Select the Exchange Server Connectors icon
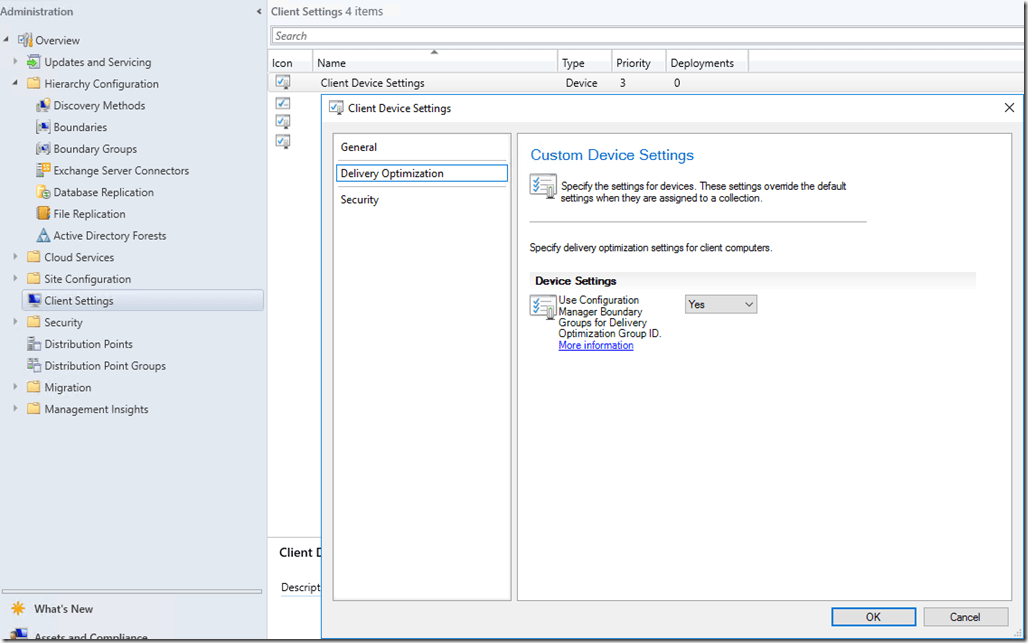Screen dimensions: 1028x643 click(43, 171)
